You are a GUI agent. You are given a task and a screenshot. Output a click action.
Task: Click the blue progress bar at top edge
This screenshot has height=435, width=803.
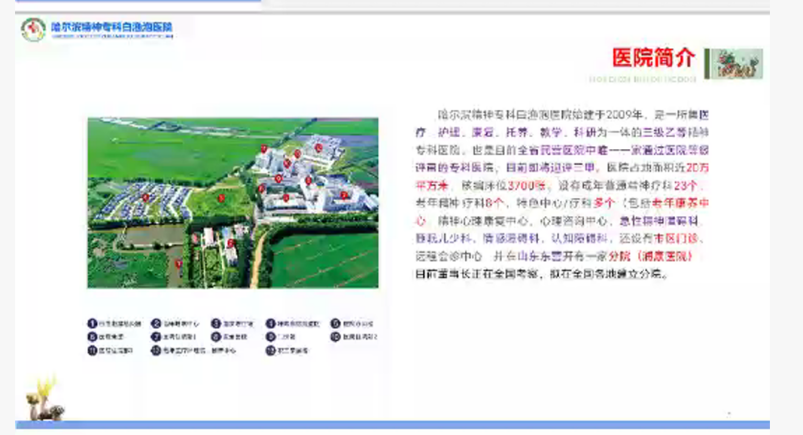coord(132,1)
